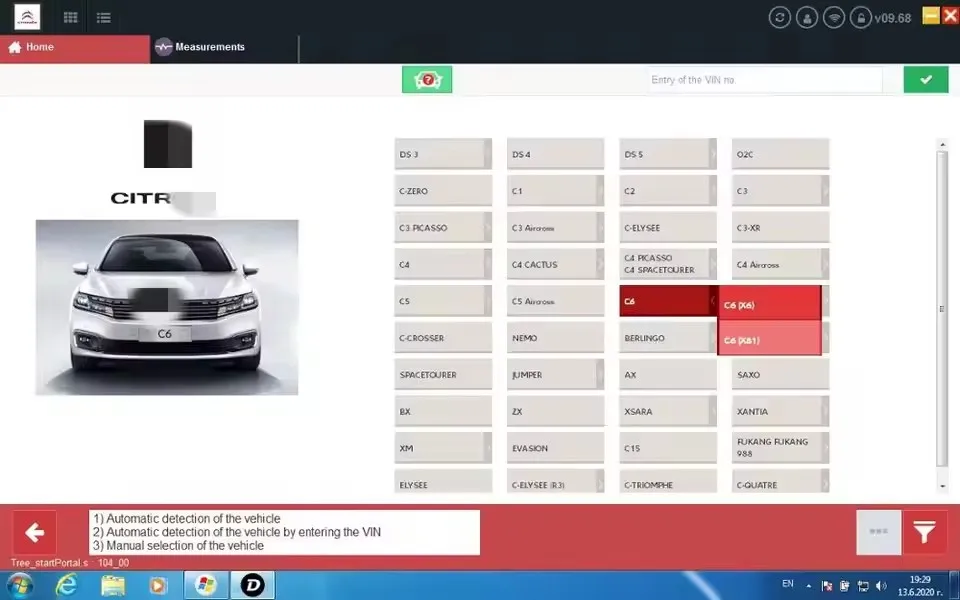Click the green license plate detection icon
The image size is (960, 600).
[427, 79]
